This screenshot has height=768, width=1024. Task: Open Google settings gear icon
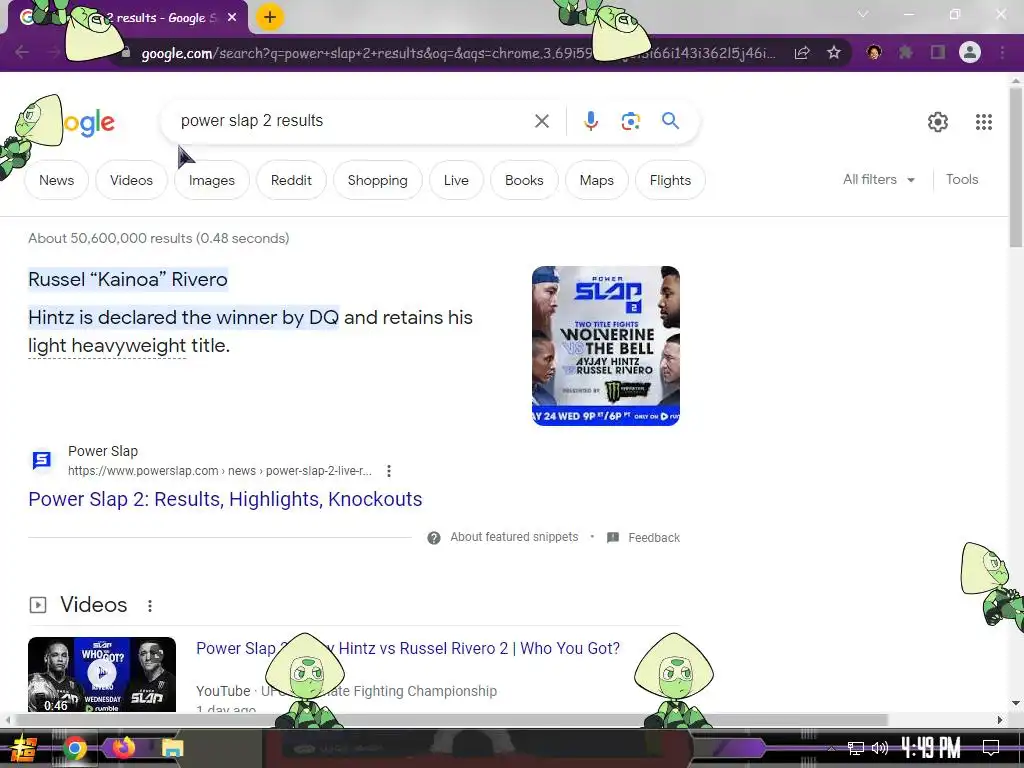[938, 121]
